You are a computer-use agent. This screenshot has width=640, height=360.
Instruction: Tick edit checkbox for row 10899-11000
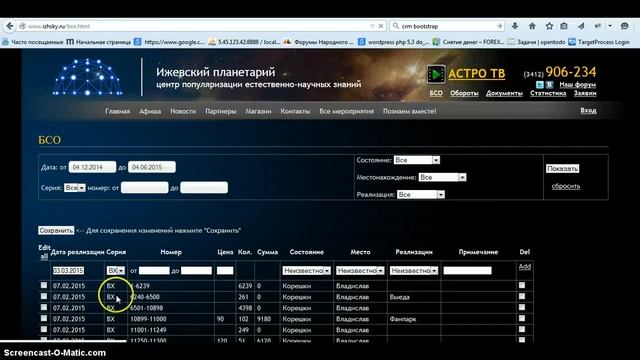click(44, 318)
